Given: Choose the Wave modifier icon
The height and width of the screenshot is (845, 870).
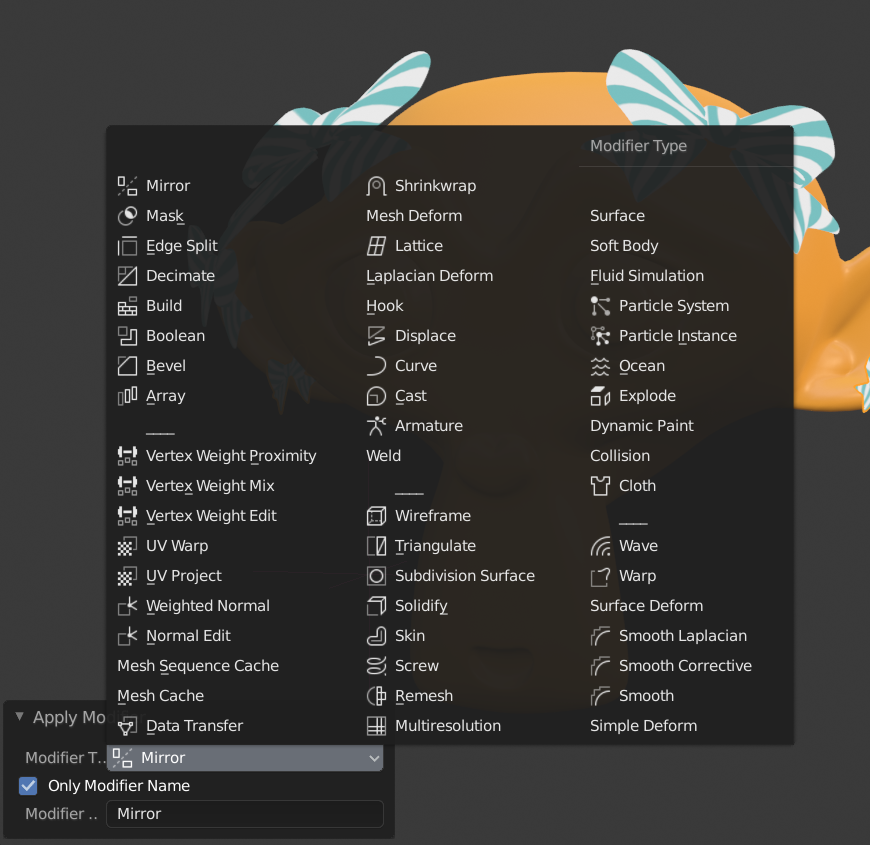Looking at the screenshot, I should 600,545.
